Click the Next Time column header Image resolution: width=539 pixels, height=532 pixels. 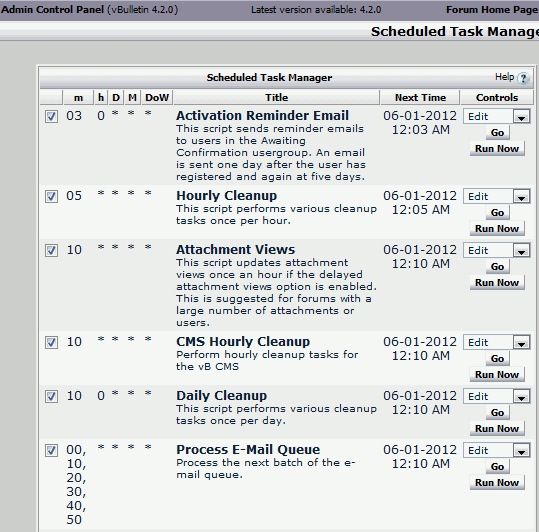pyautogui.click(x=420, y=98)
